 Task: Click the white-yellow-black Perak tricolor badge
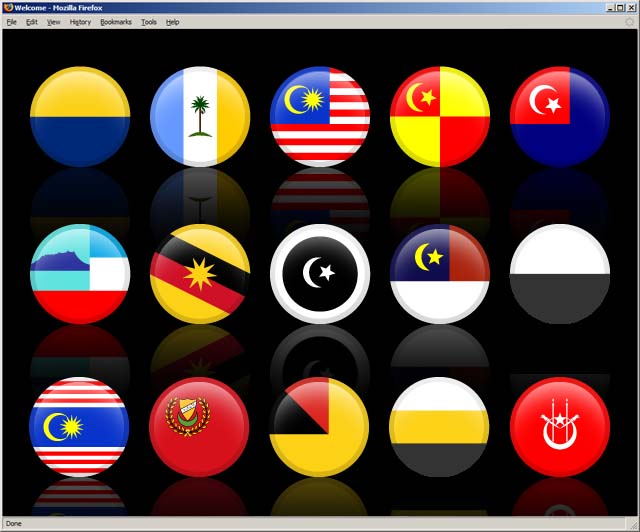point(439,427)
